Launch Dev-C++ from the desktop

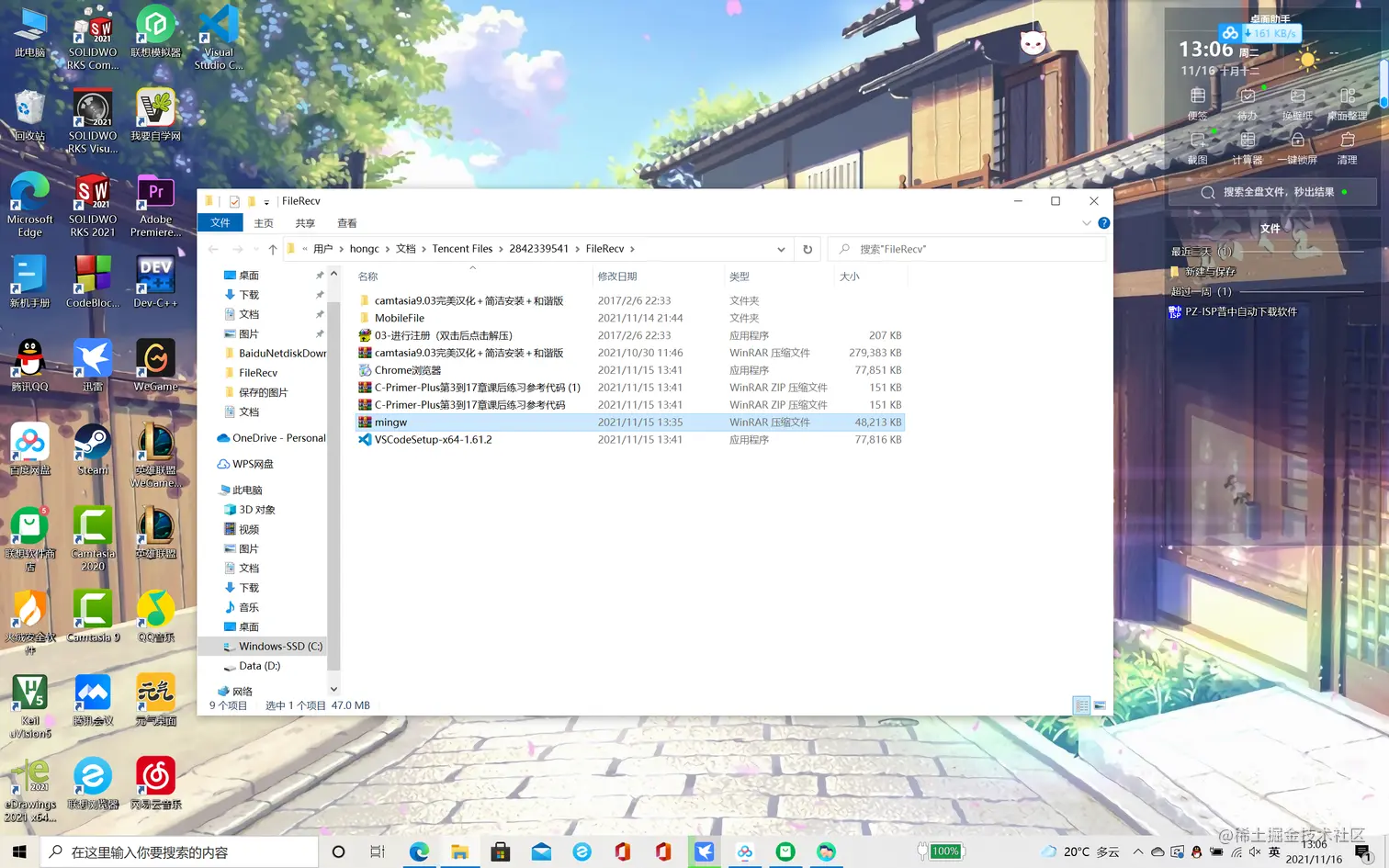(x=155, y=280)
